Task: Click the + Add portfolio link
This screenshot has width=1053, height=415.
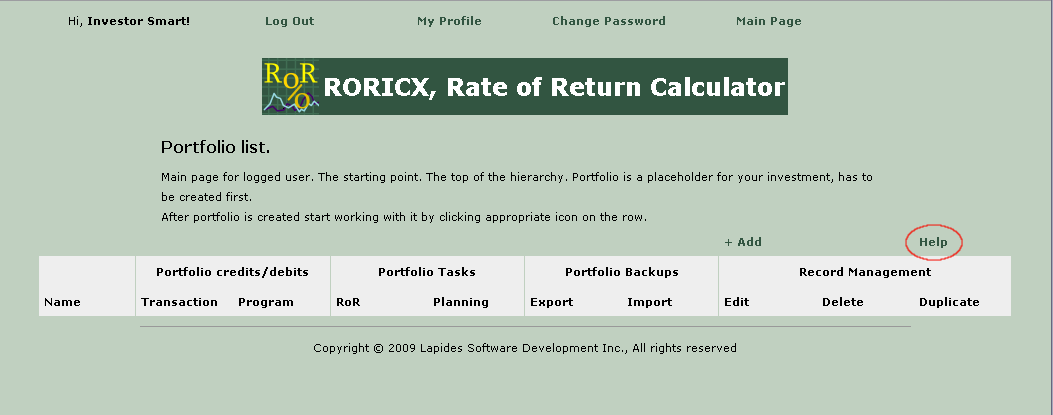Action: tap(743, 242)
